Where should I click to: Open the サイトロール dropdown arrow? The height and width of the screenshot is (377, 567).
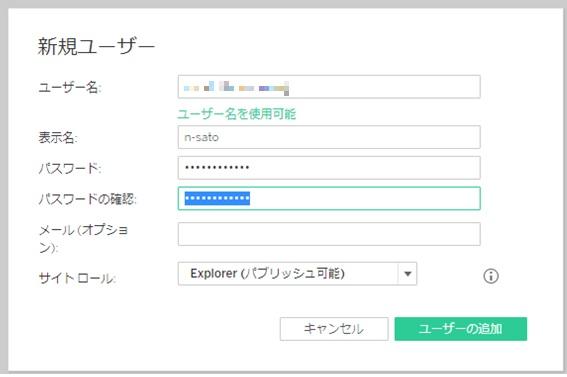408,274
